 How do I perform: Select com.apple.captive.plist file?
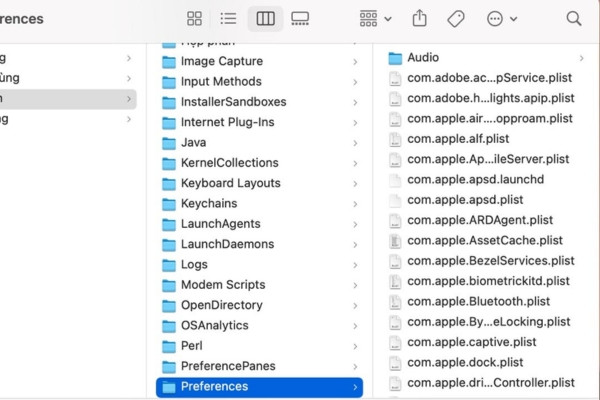point(486,342)
